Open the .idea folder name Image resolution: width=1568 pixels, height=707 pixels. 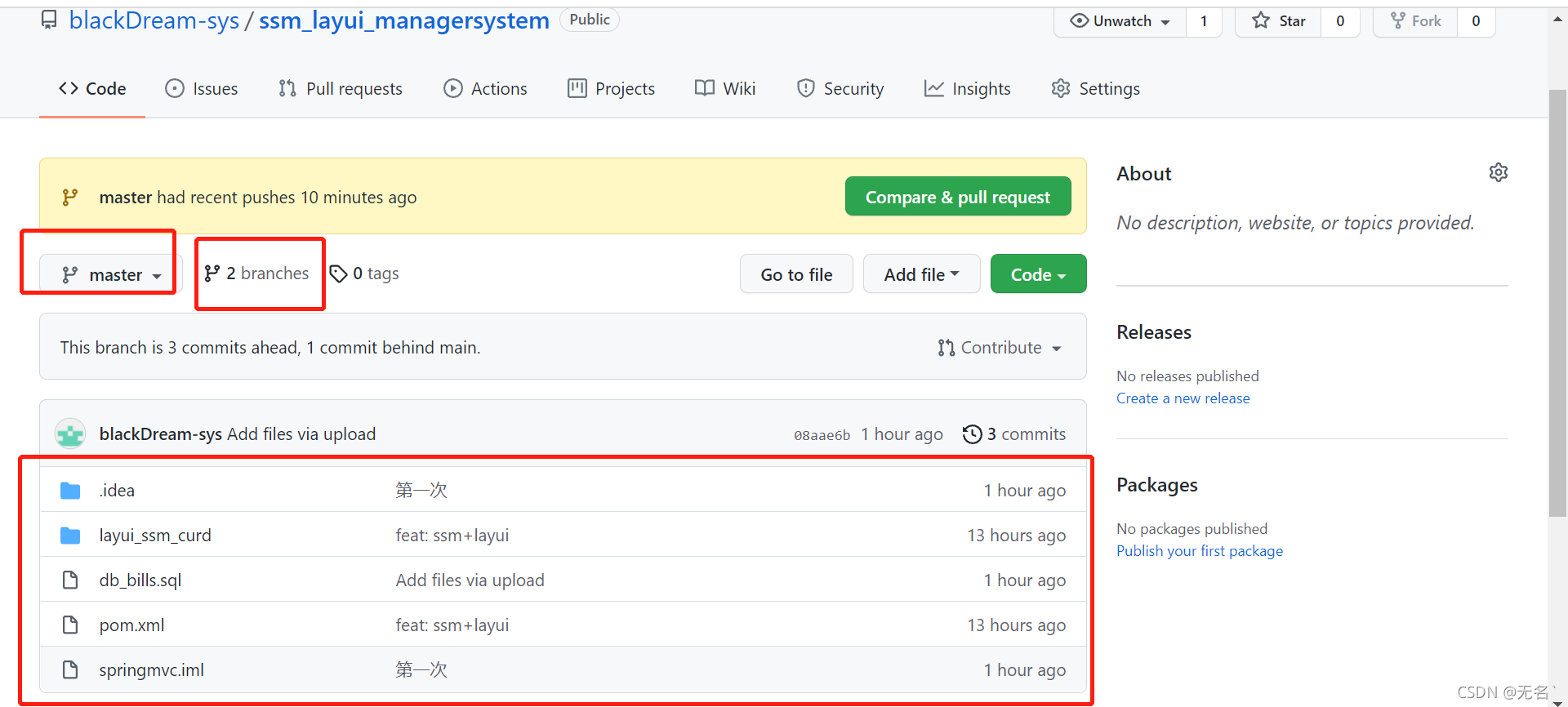117,491
